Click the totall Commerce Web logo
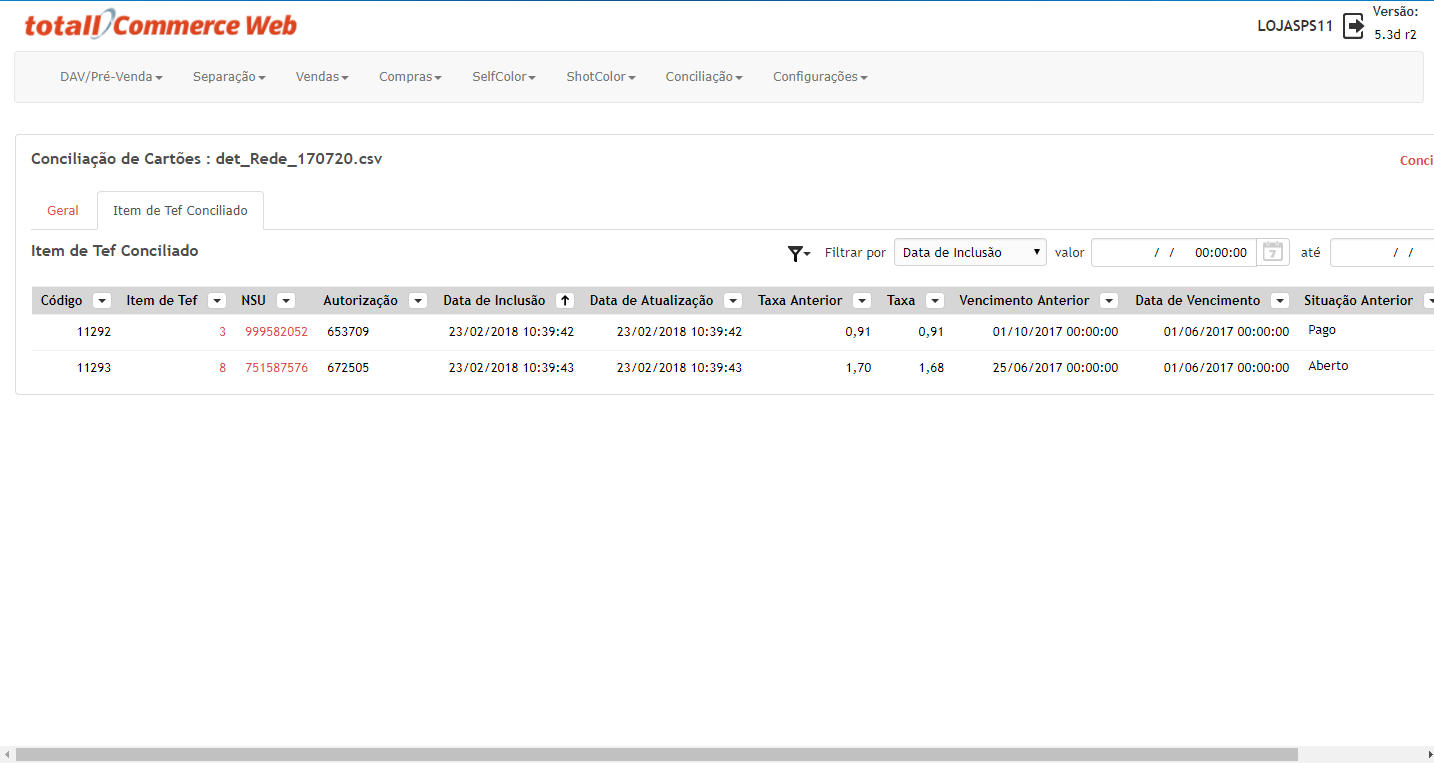The image size is (1434, 763). tap(161, 25)
